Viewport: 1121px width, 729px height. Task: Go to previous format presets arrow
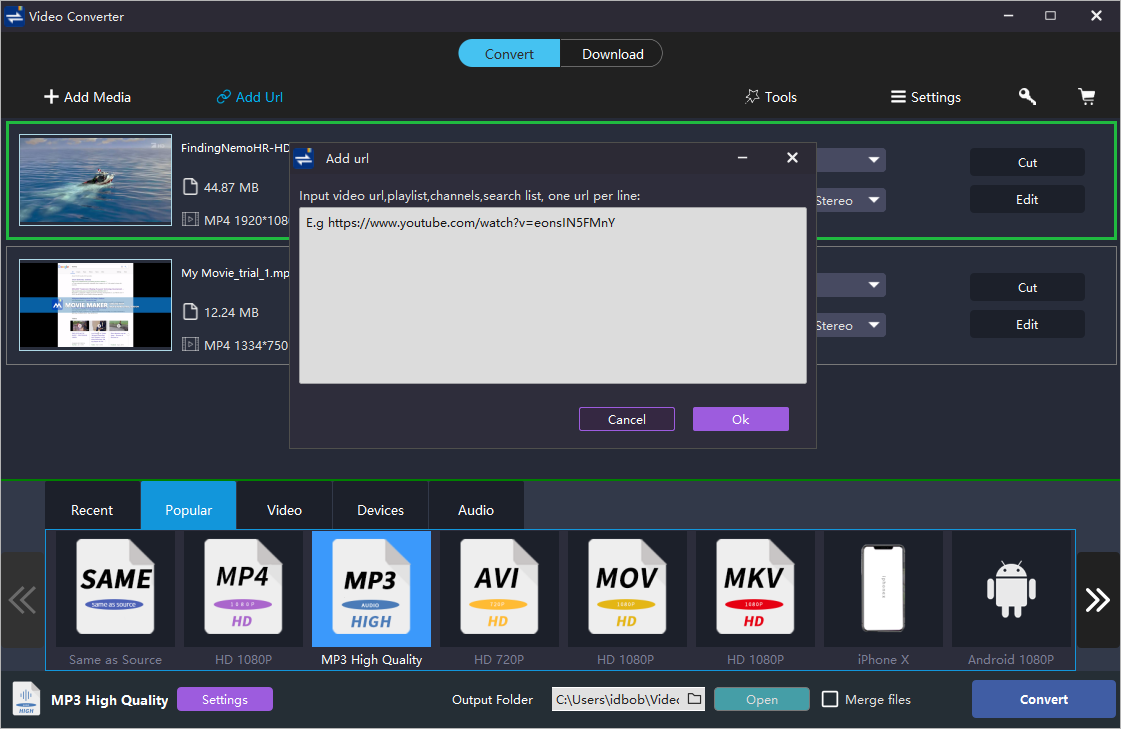[x=22, y=600]
